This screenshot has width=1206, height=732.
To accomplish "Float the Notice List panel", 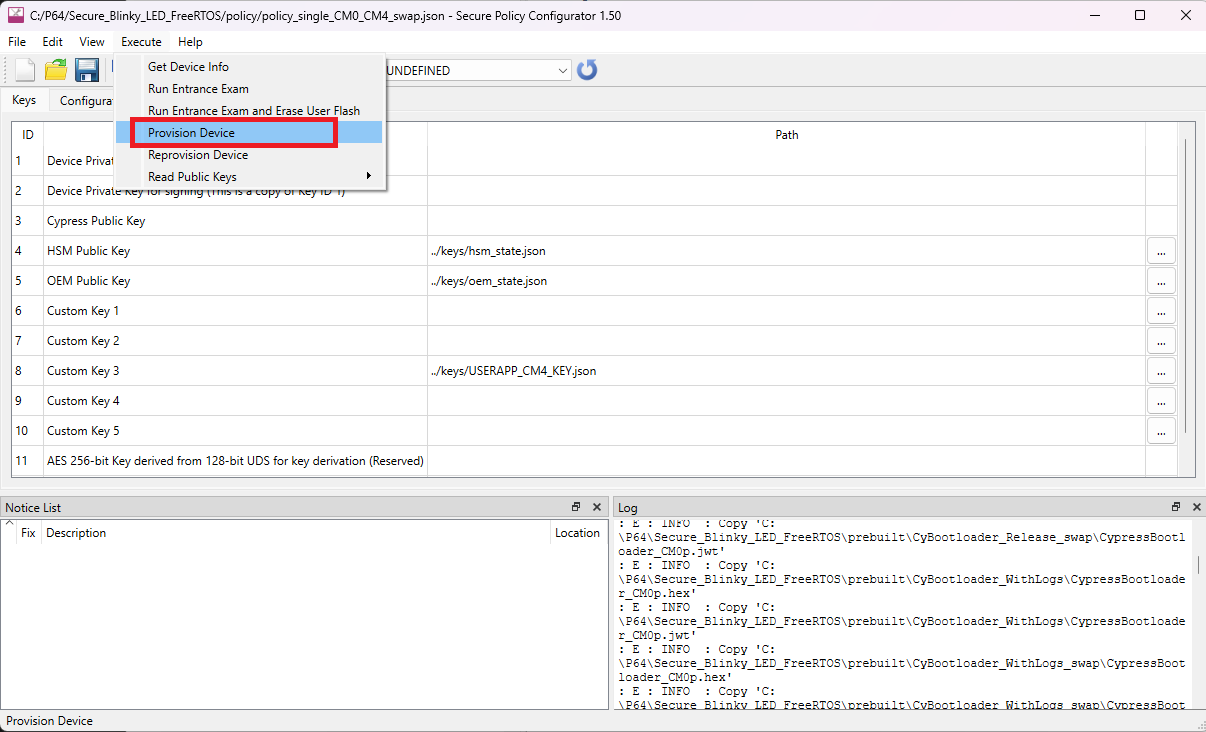I will pos(576,508).
